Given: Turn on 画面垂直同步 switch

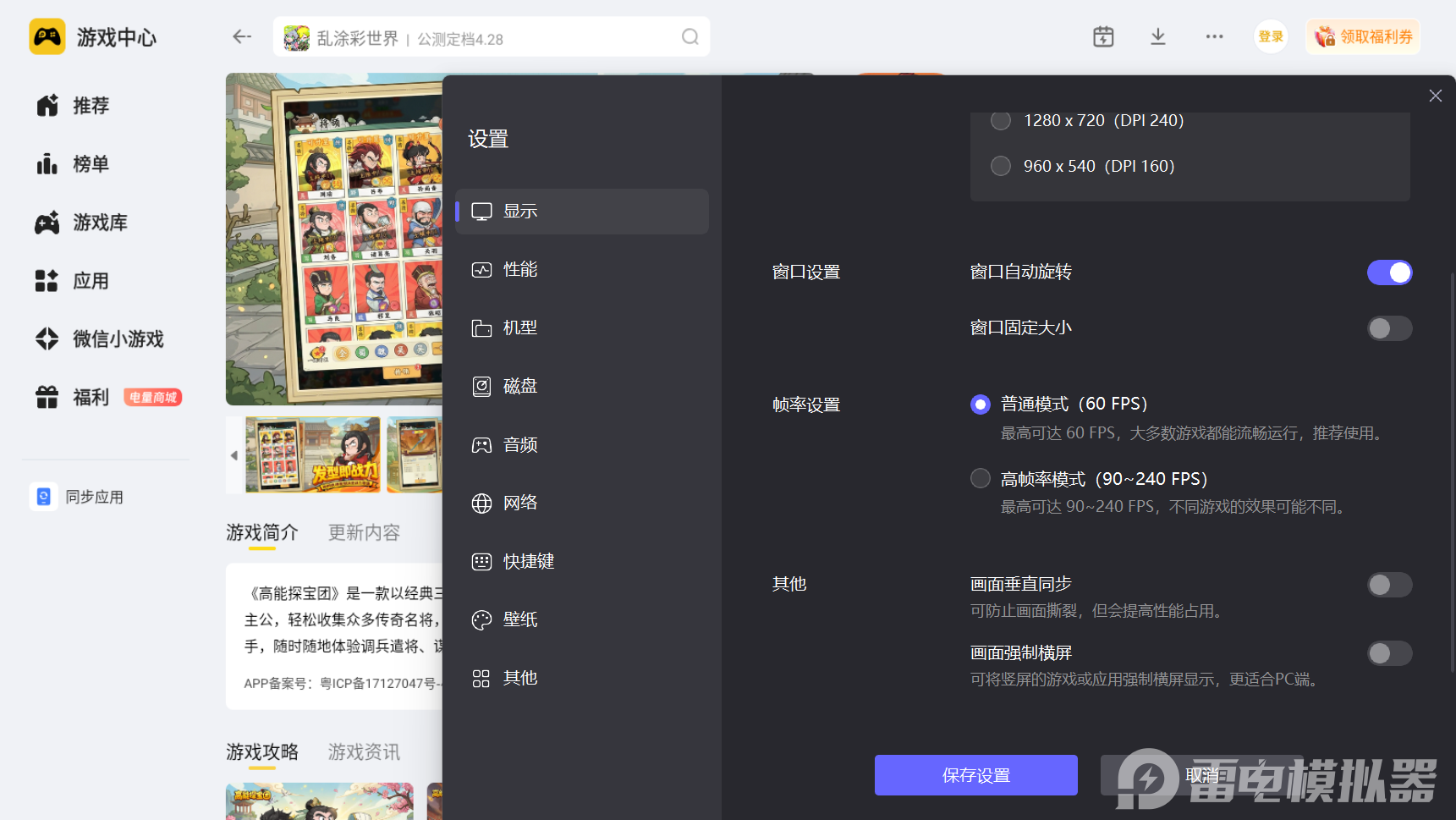Looking at the screenshot, I should (1389, 585).
